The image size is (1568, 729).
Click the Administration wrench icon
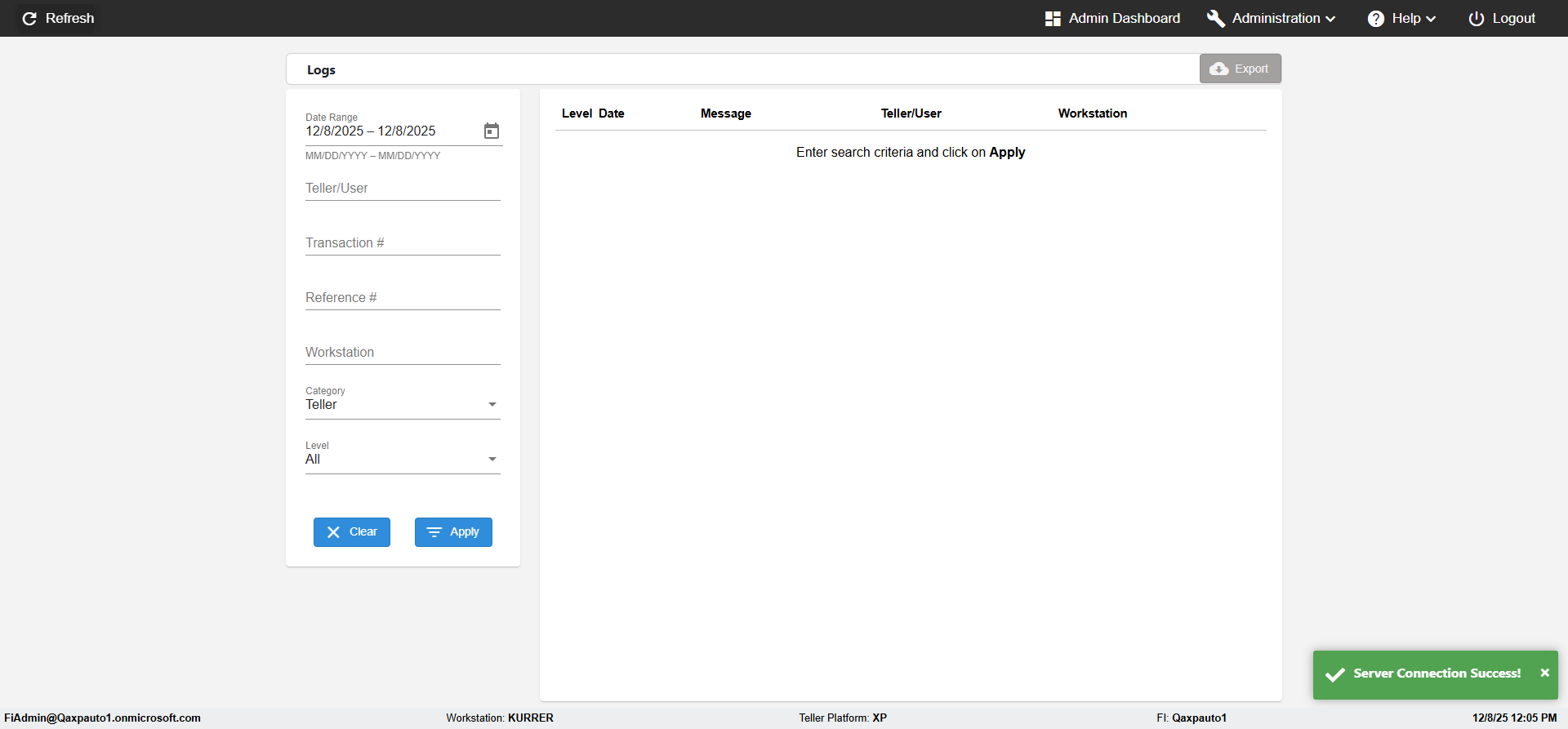[1215, 18]
